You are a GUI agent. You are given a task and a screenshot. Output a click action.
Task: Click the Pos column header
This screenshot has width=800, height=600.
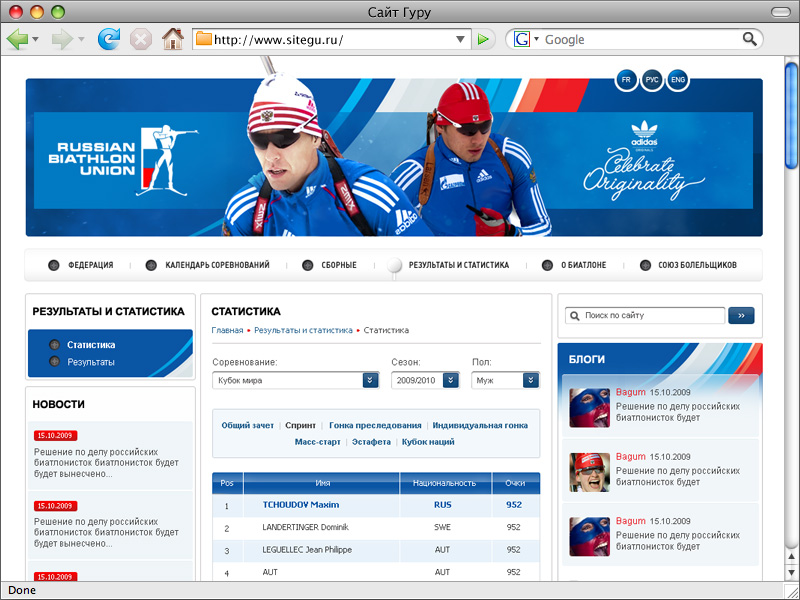pos(227,483)
